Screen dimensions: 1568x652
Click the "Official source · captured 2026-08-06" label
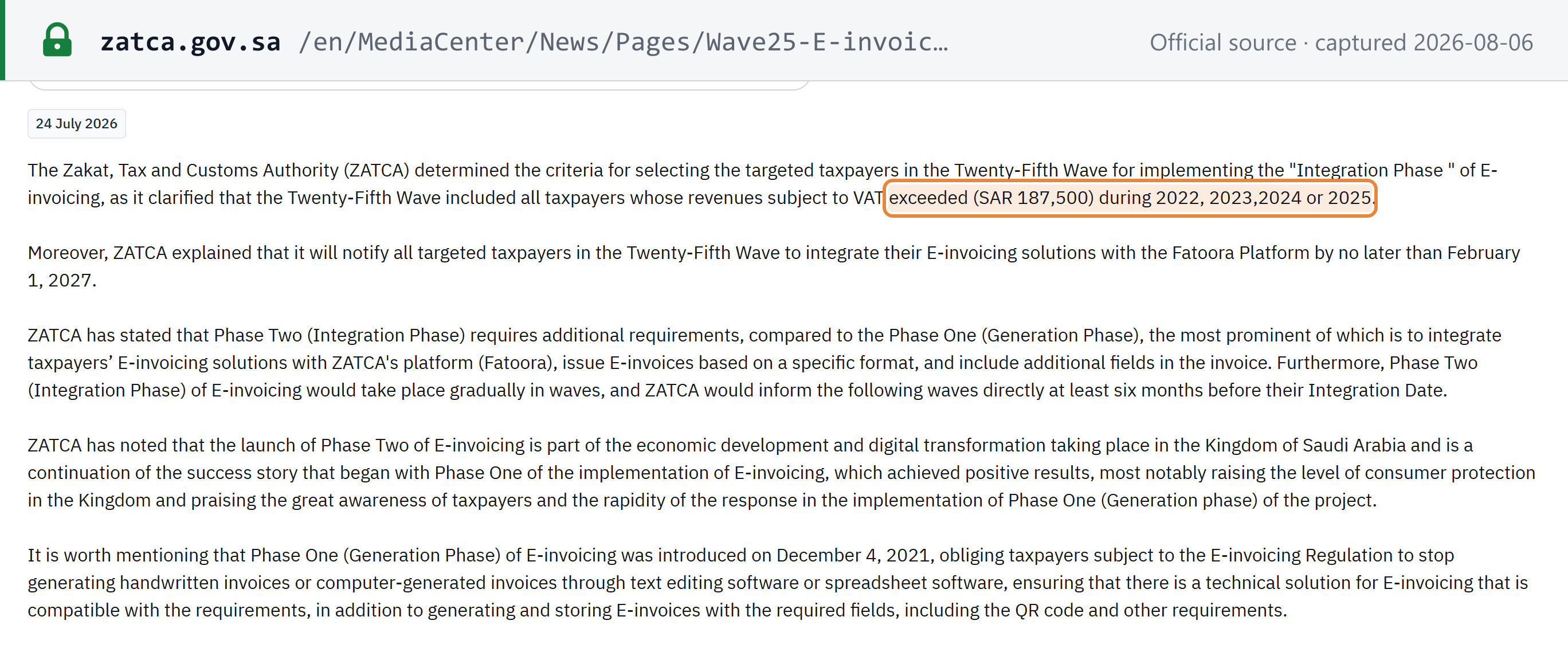(x=1341, y=42)
